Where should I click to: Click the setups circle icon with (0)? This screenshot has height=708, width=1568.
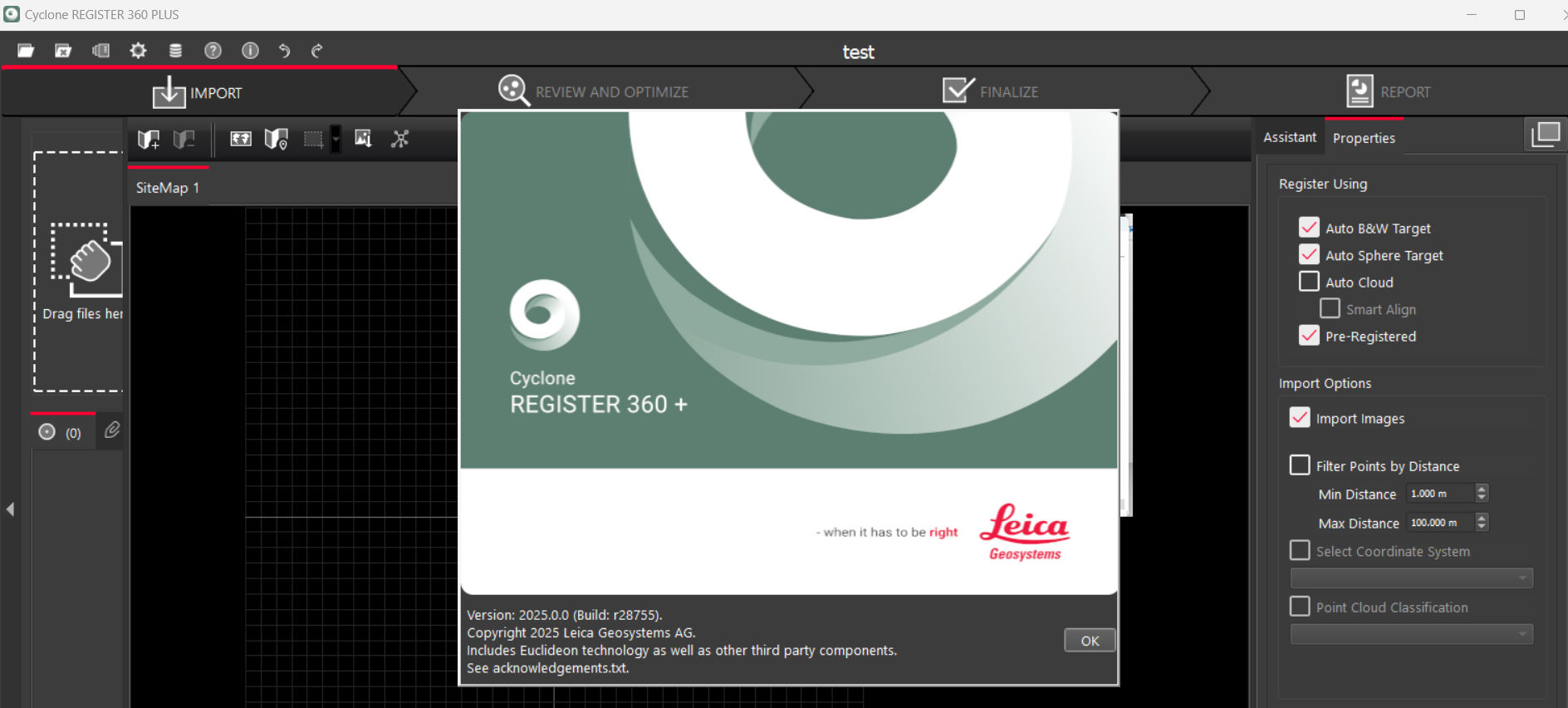(x=47, y=432)
